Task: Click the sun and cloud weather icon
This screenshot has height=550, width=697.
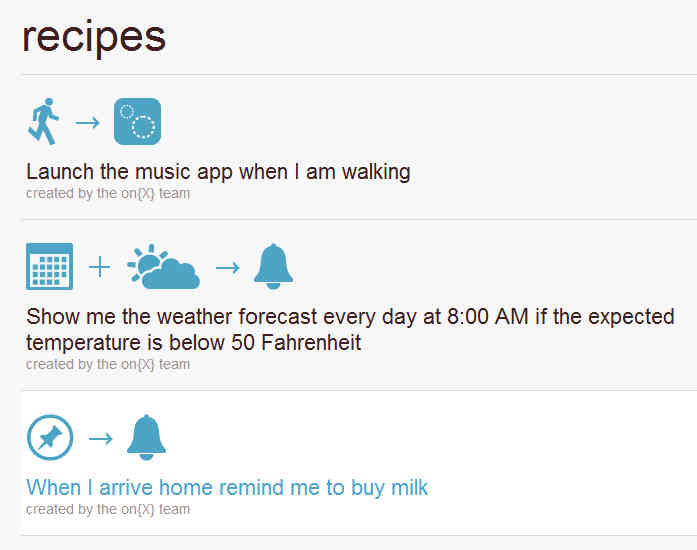Action: click(x=163, y=266)
